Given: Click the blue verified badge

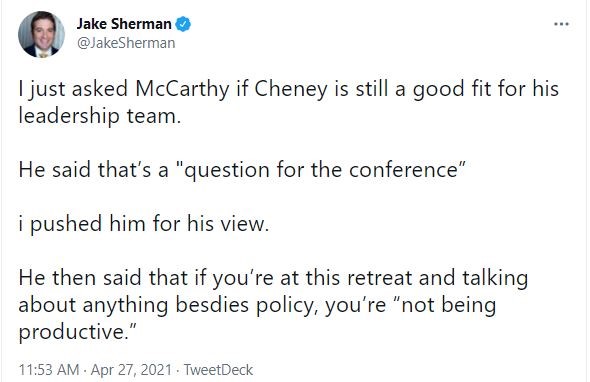Looking at the screenshot, I should click(x=183, y=24).
